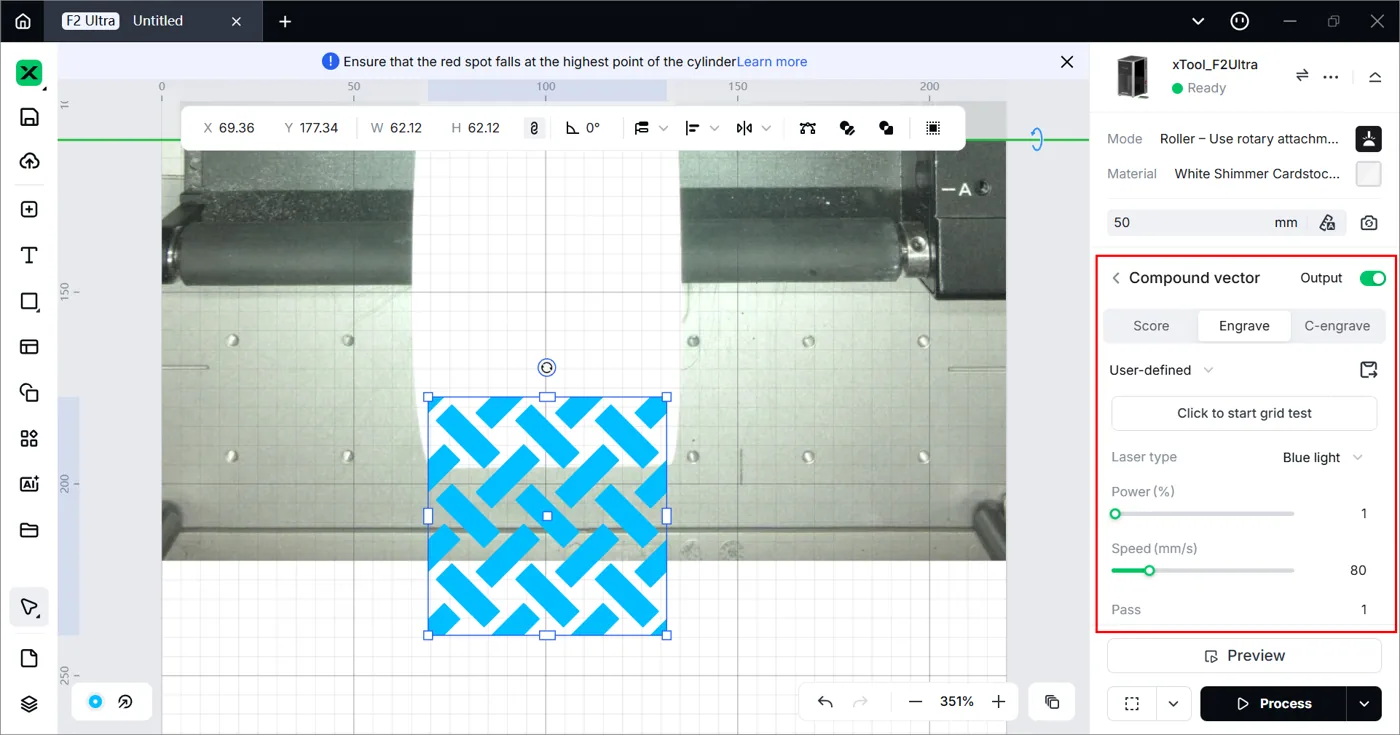Switch to the Engrave tab
This screenshot has width=1400, height=735.
tap(1244, 326)
